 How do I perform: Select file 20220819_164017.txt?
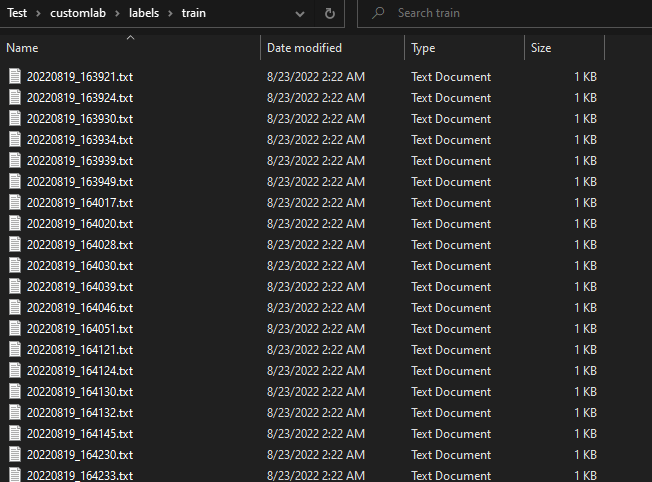click(x=80, y=203)
